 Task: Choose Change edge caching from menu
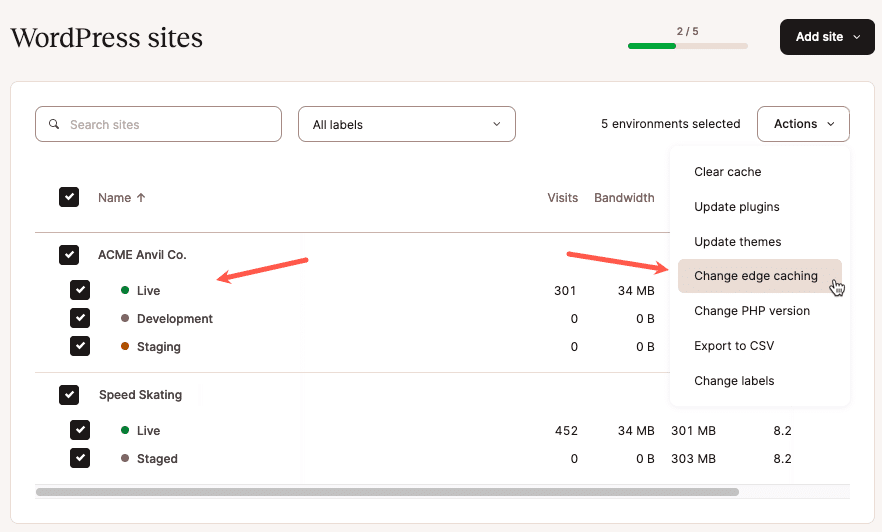tap(756, 276)
